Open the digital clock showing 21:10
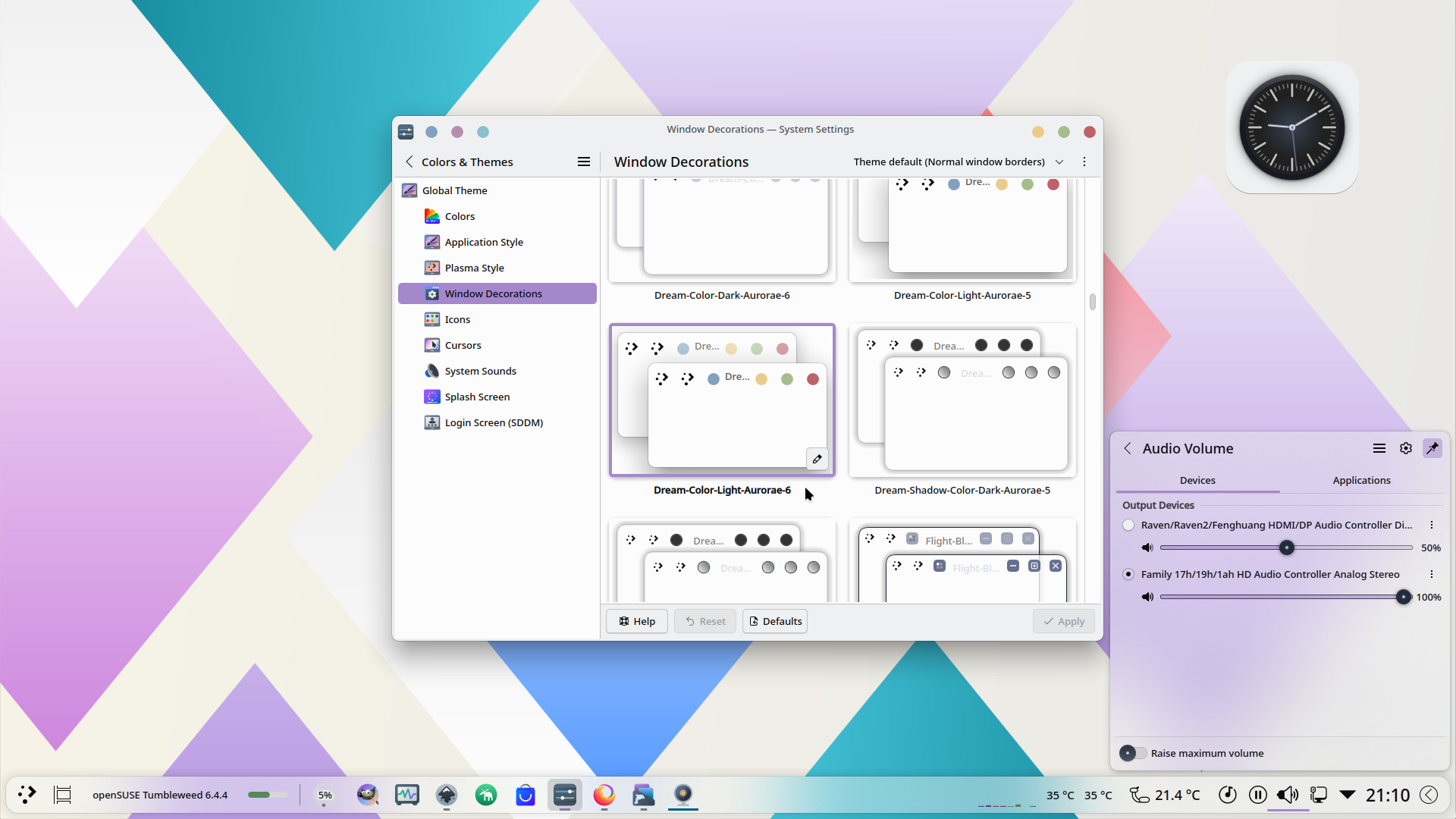This screenshot has width=1456, height=819. pyautogui.click(x=1388, y=795)
